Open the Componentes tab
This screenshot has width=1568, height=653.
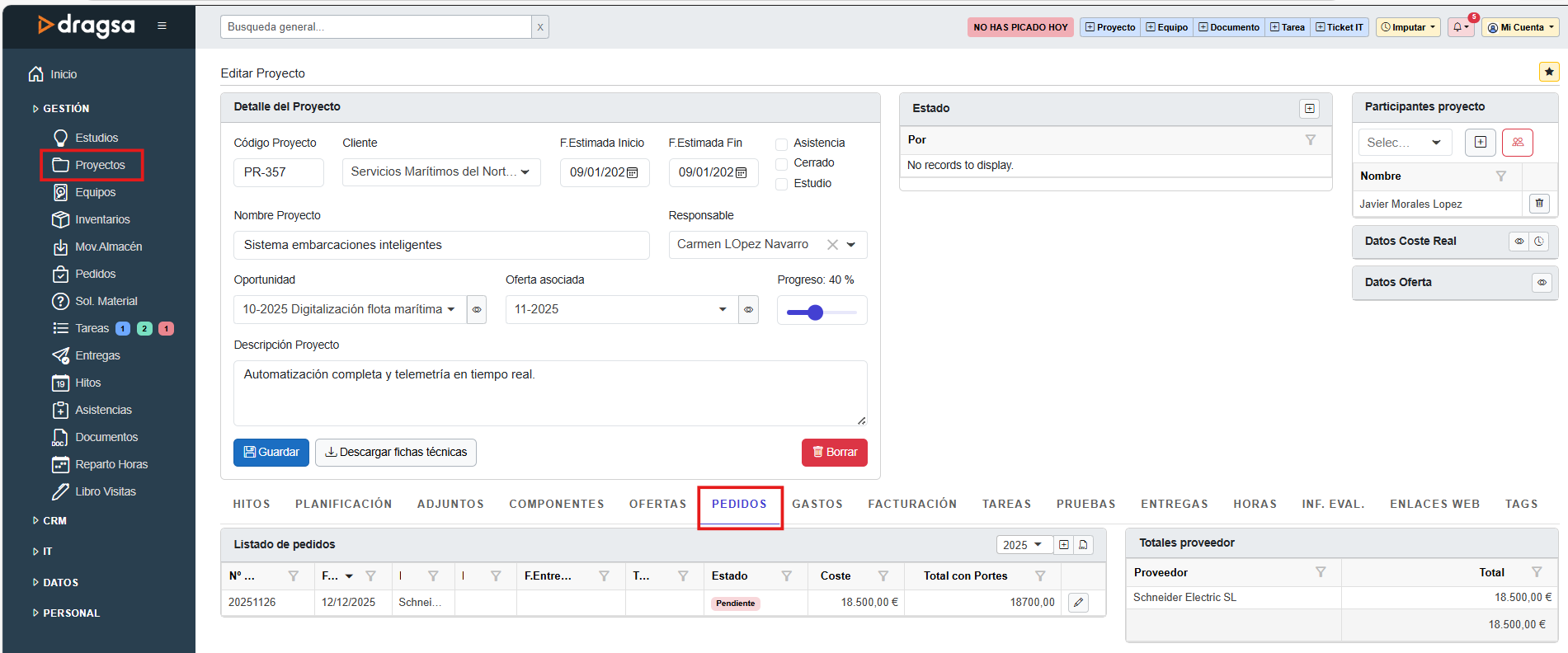point(556,504)
